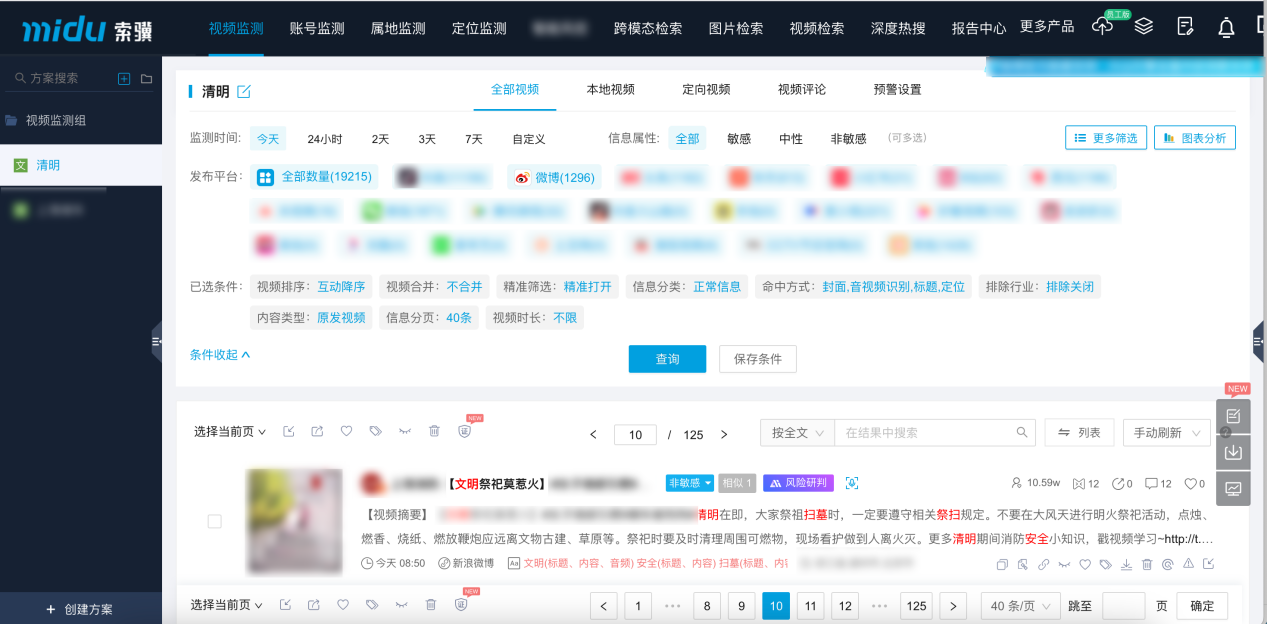Tick the checkbox beside the first video result

tap(216, 521)
